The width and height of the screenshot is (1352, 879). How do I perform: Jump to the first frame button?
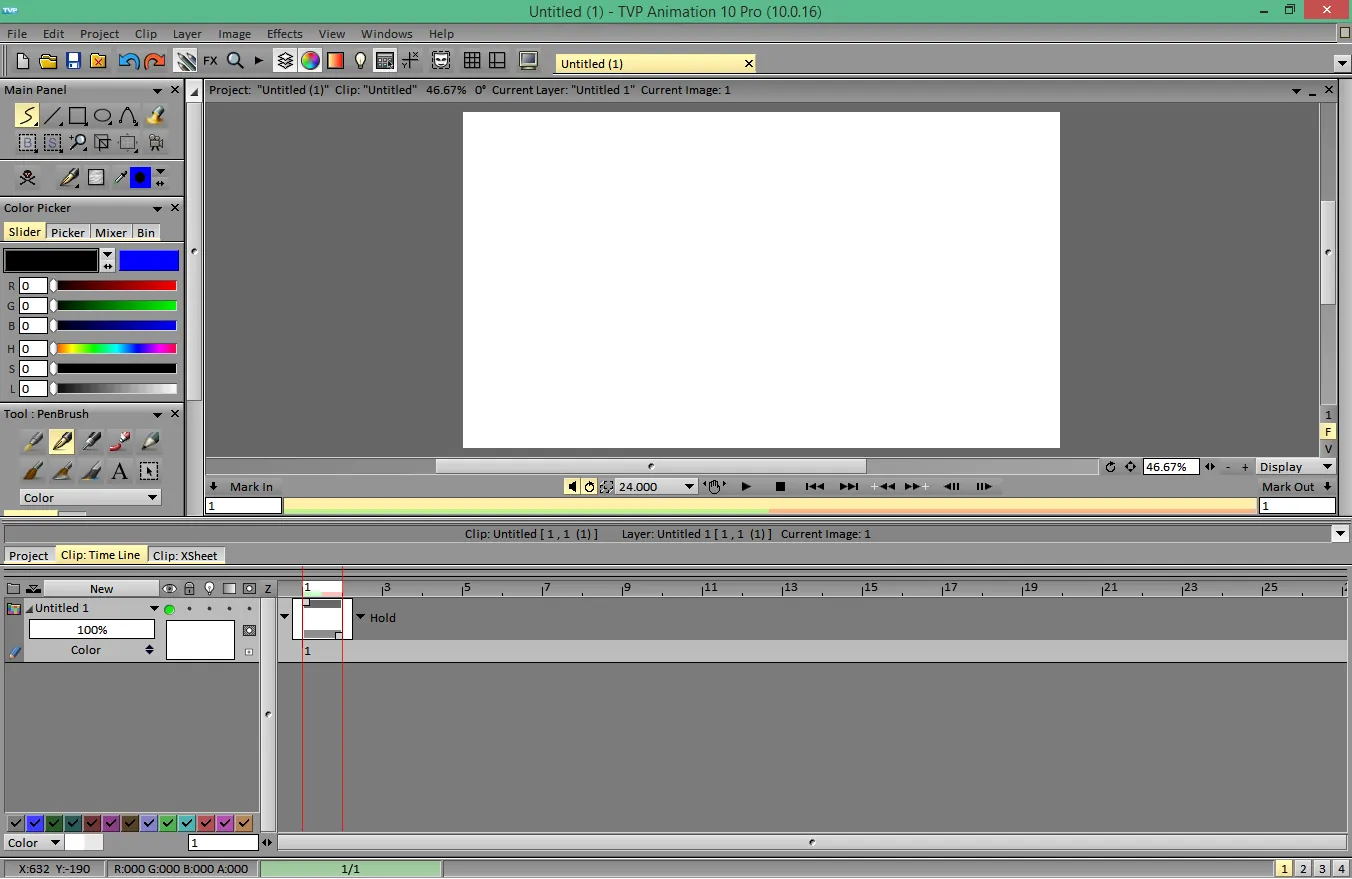[815, 487]
